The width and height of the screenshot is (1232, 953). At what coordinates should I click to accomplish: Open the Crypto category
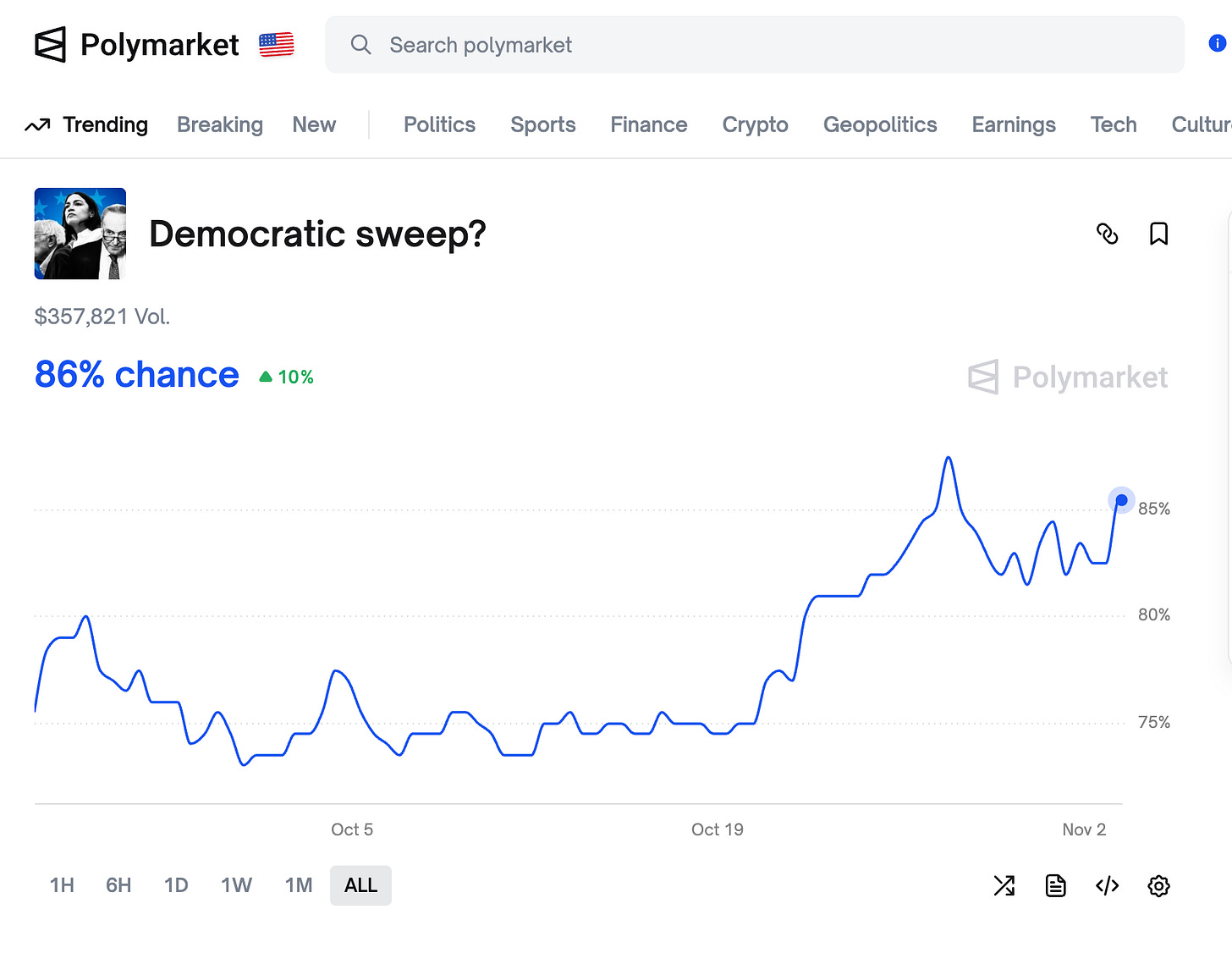pyautogui.click(x=755, y=124)
